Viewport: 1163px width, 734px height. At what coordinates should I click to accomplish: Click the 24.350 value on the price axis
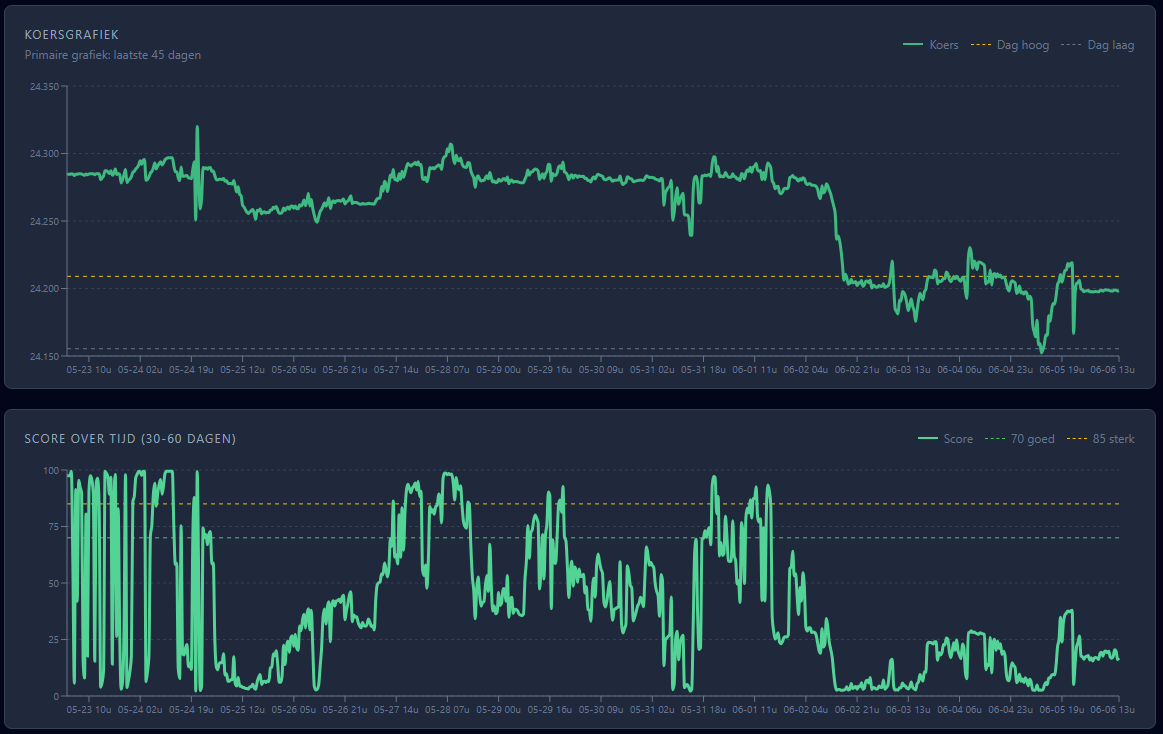pos(44,87)
